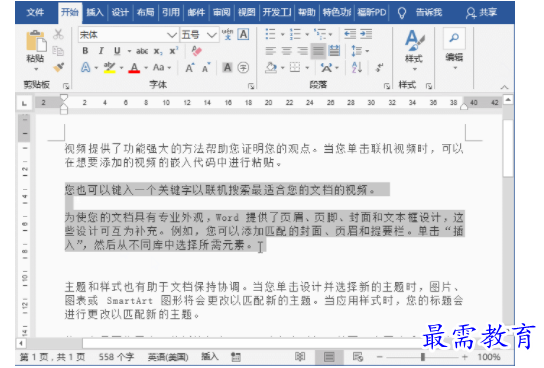Toggle Justify alignment

(318, 51)
